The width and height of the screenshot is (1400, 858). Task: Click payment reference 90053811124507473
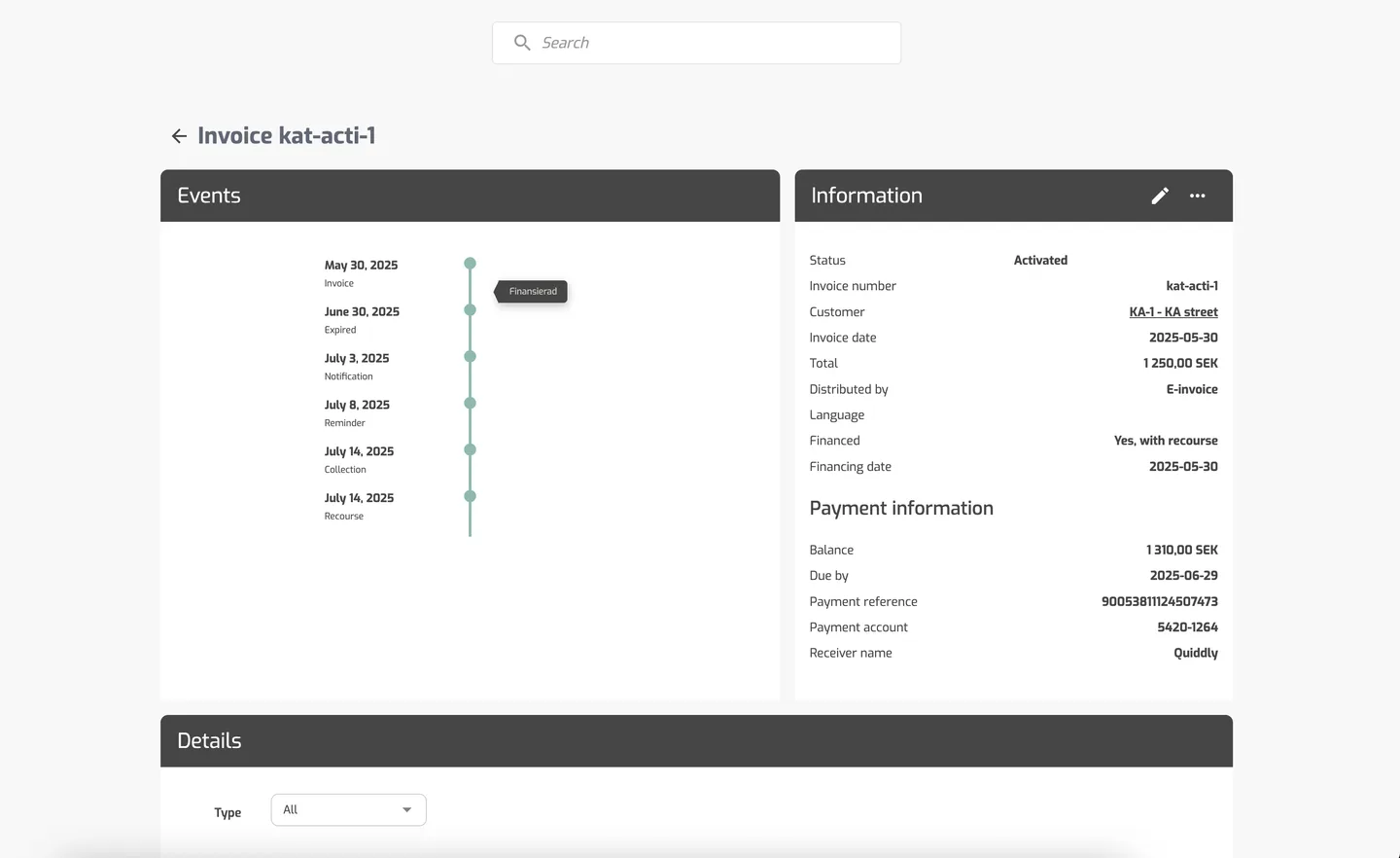tap(1160, 602)
